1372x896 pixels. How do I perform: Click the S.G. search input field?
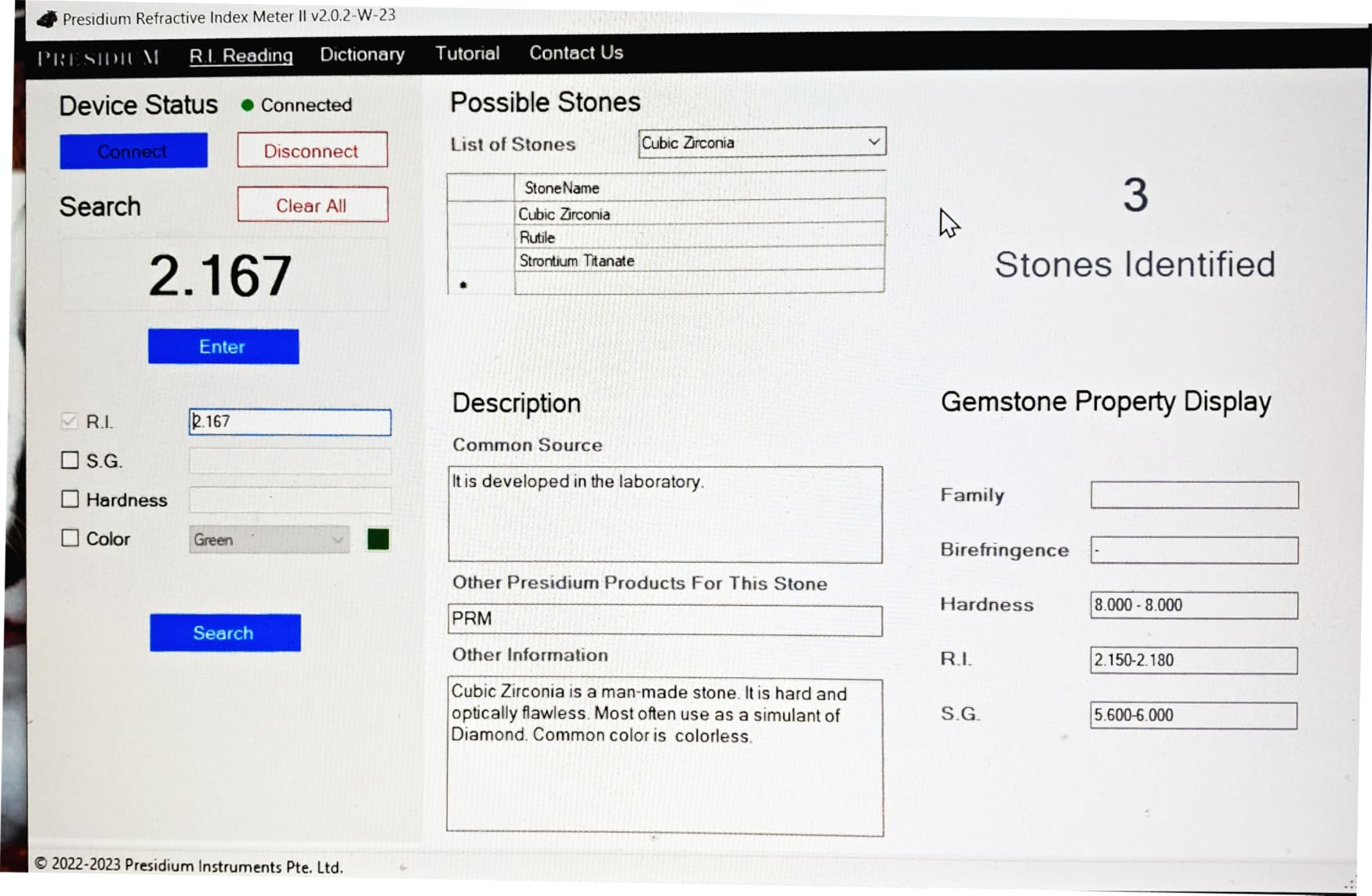click(x=290, y=461)
